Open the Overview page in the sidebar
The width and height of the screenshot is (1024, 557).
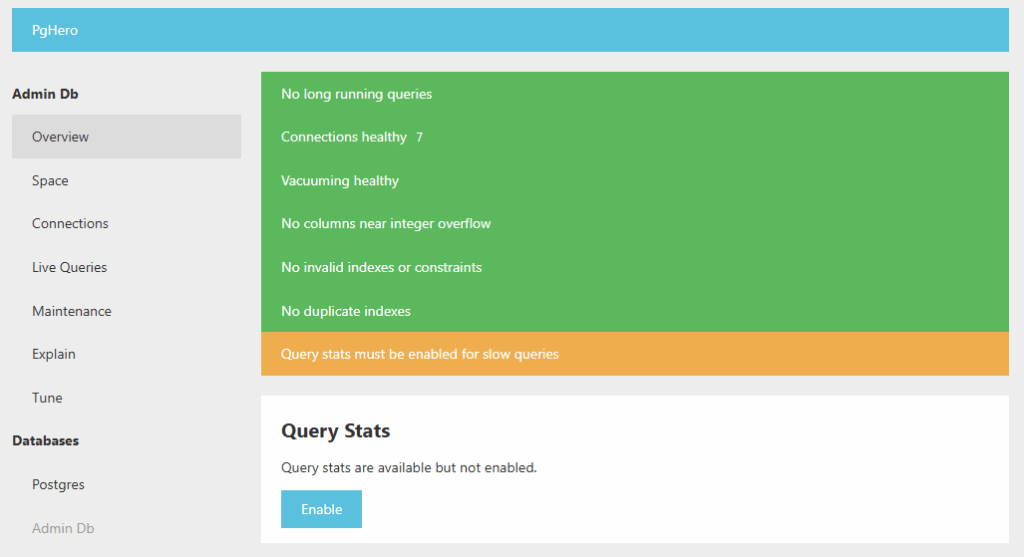pos(60,137)
